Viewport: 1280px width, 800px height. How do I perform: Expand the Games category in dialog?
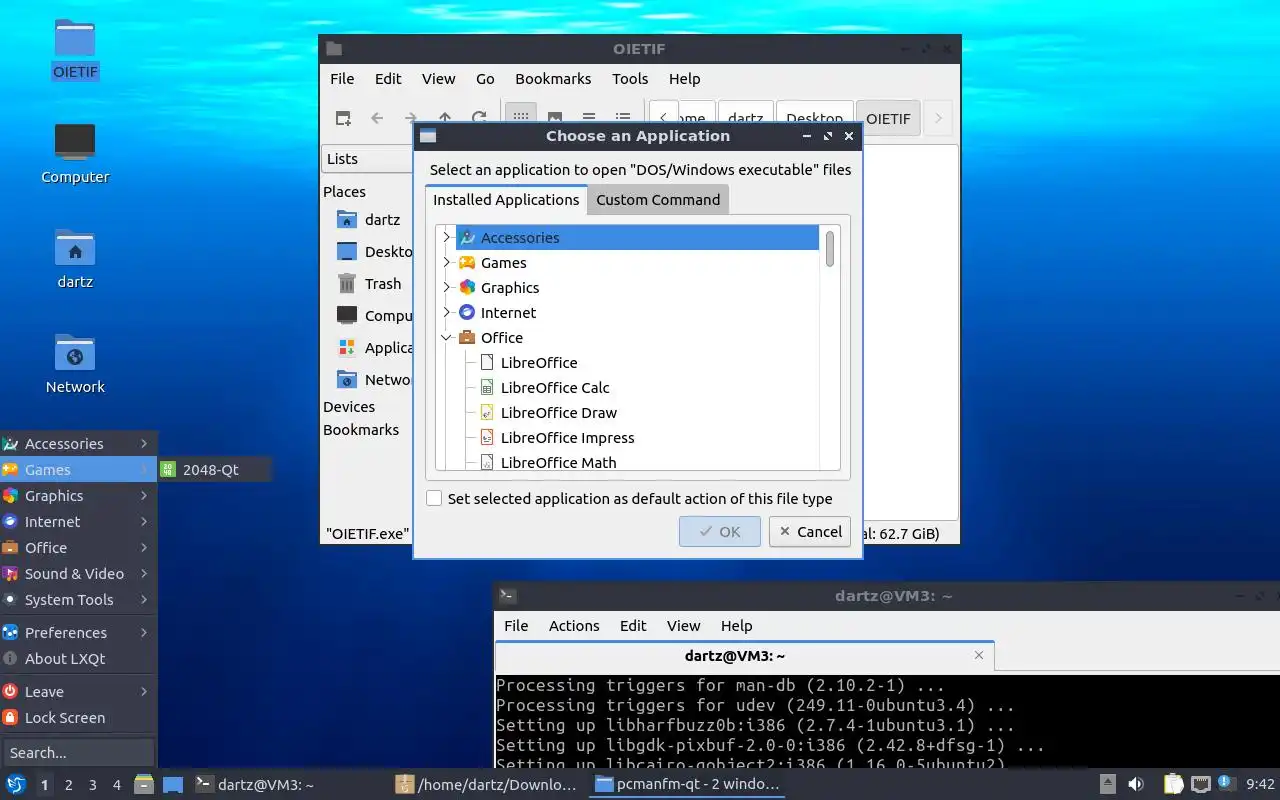click(447, 262)
